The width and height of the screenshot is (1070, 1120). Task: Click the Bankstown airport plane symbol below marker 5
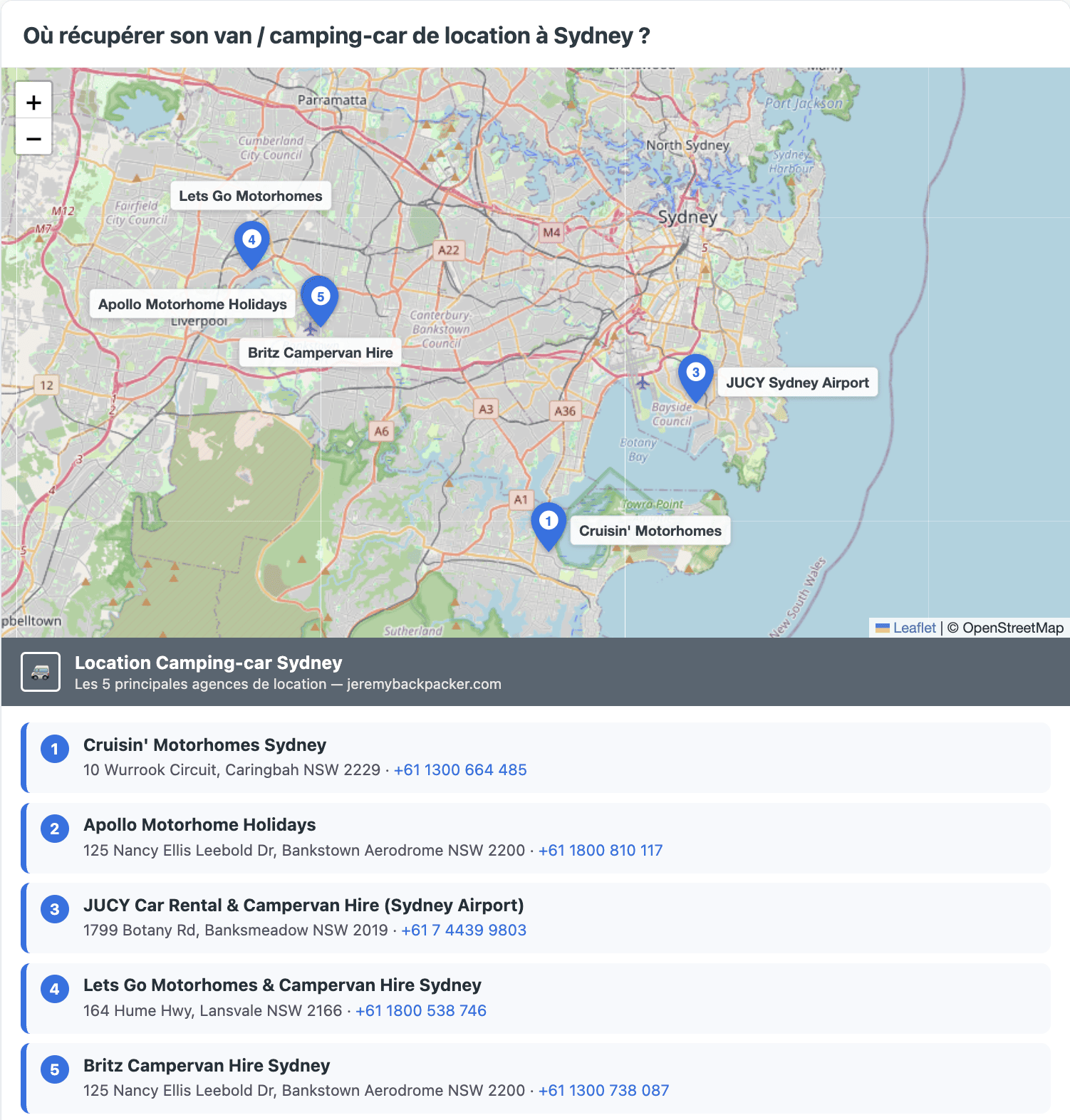click(310, 328)
